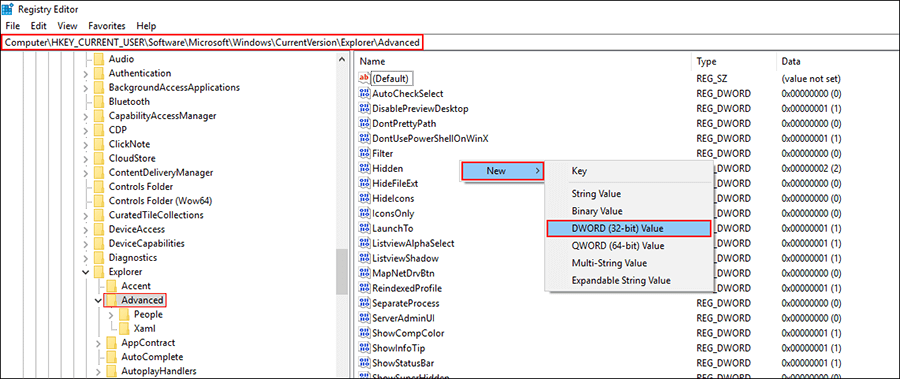Open the Favorites menu
Screen dimensions: 900x379
[x=107, y=26]
